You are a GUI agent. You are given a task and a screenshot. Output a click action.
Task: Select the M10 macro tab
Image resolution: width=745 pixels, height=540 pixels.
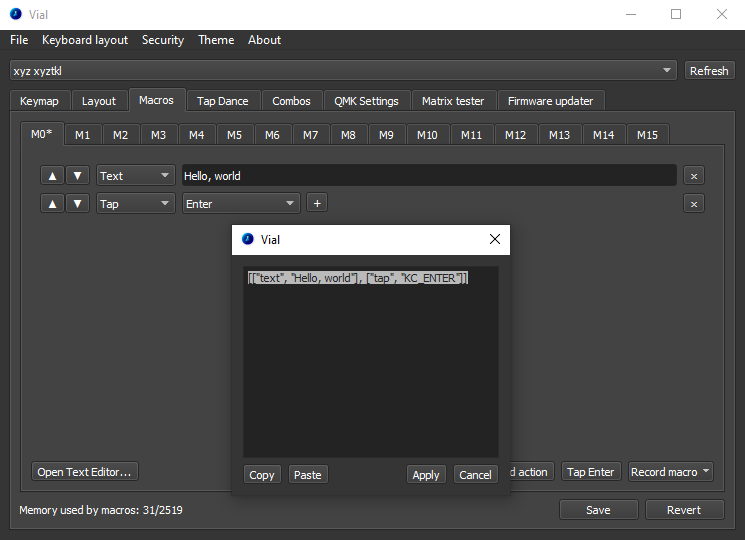point(427,135)
